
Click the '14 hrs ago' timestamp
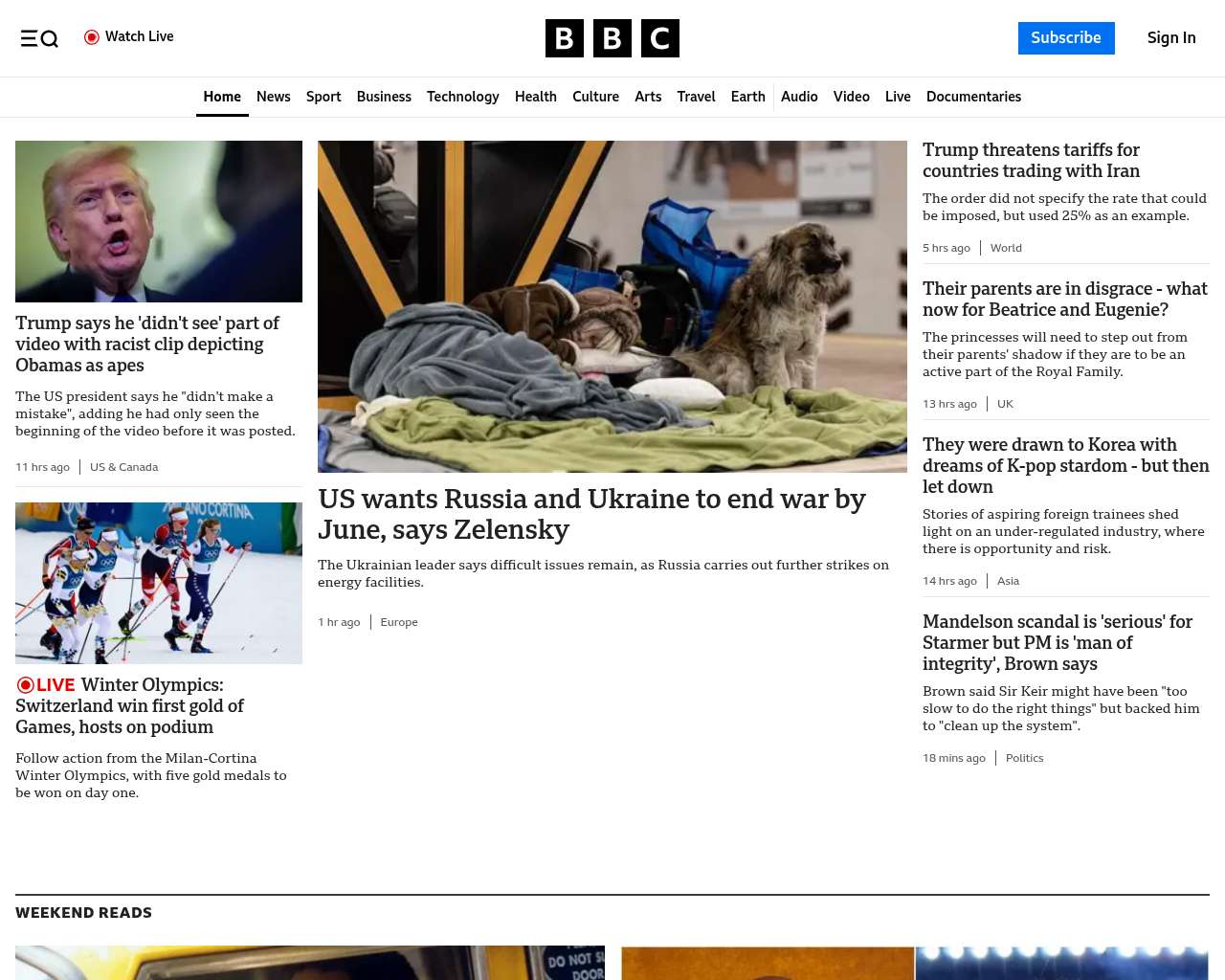point(949,581)
